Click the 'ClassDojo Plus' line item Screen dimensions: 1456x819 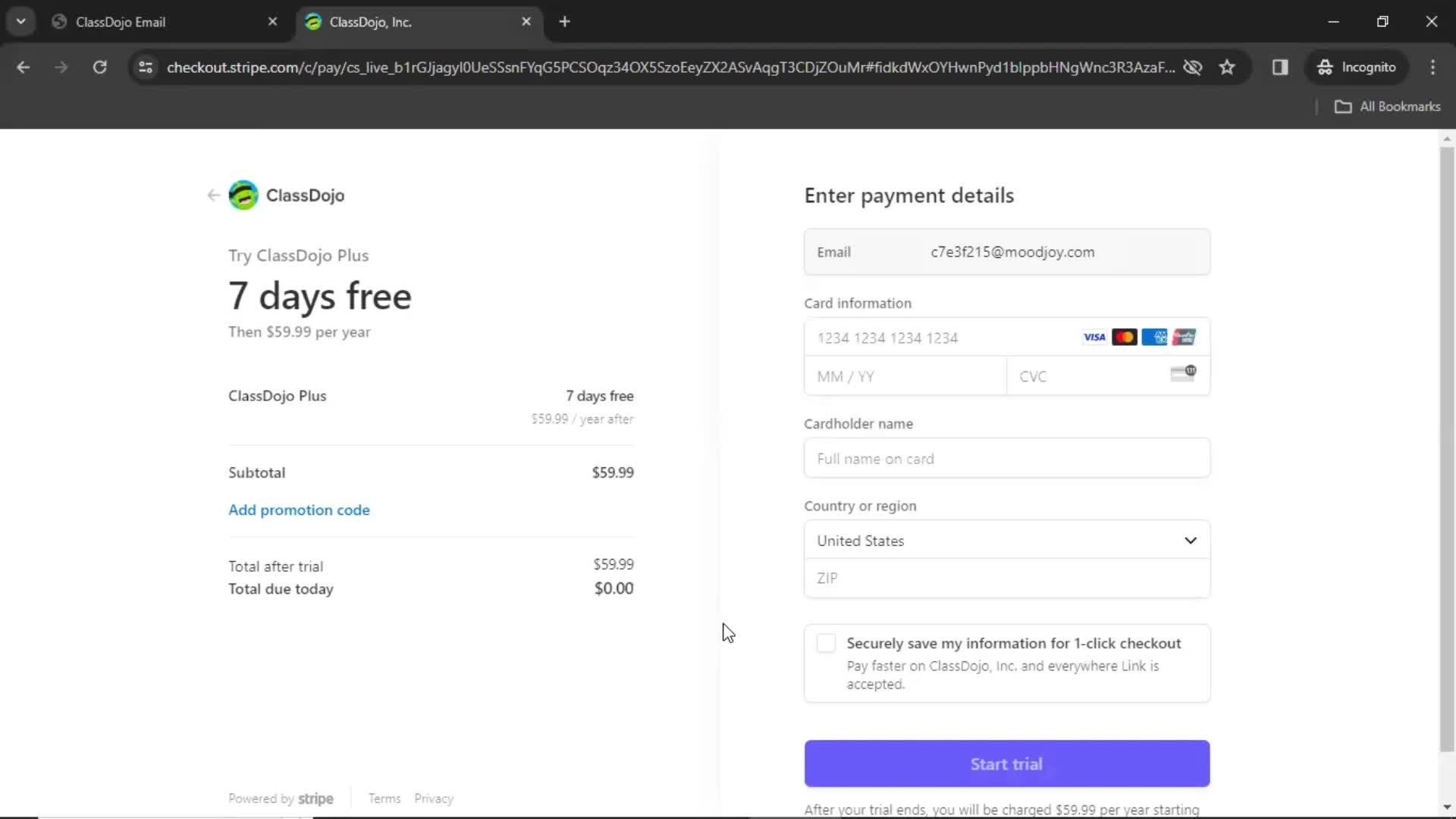pyautogui.click(x=278, y=396)
